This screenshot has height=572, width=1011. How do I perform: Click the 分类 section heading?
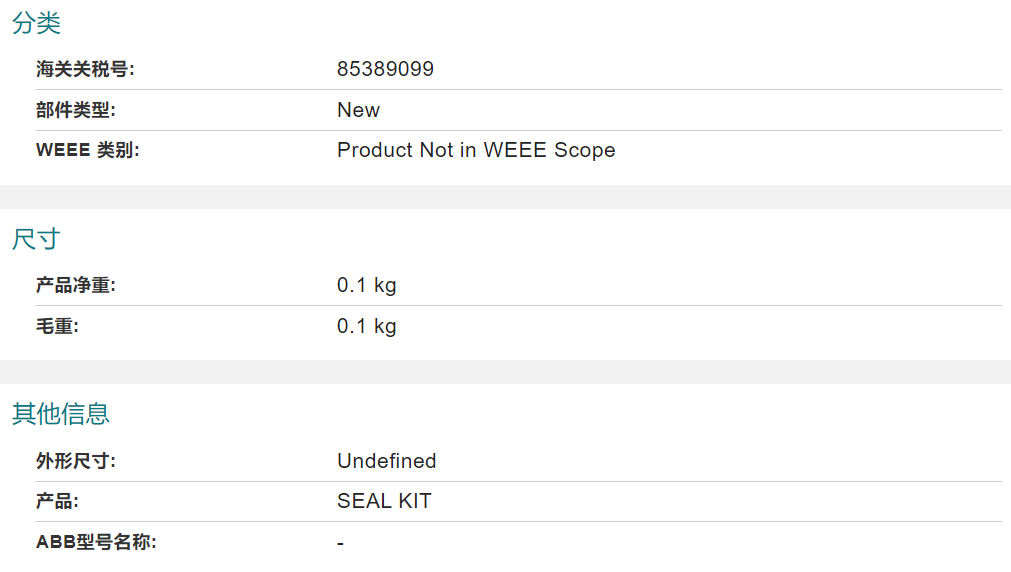coord(36,23)
